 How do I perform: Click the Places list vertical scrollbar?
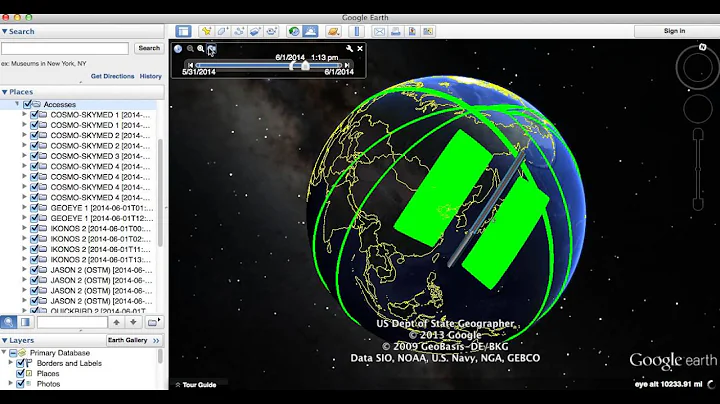pos(160,193)
